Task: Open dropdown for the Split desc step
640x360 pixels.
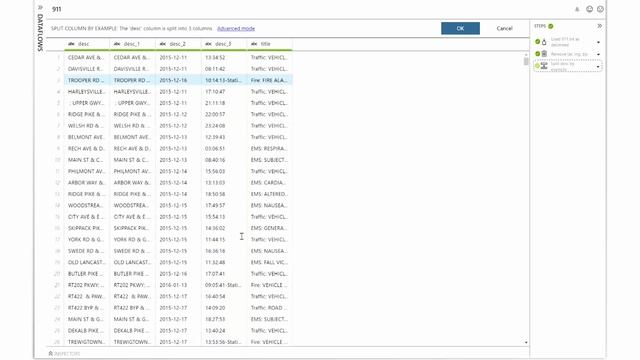Action: click(598, 67)
